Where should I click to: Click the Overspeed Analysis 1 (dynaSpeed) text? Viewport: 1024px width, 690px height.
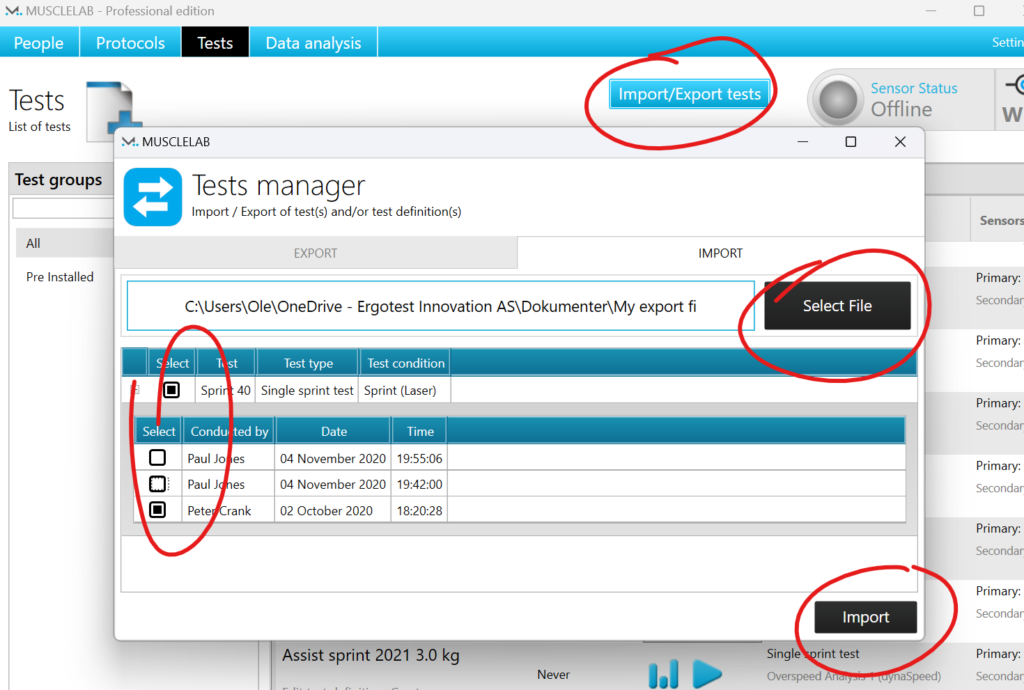(x=854, y=676)
